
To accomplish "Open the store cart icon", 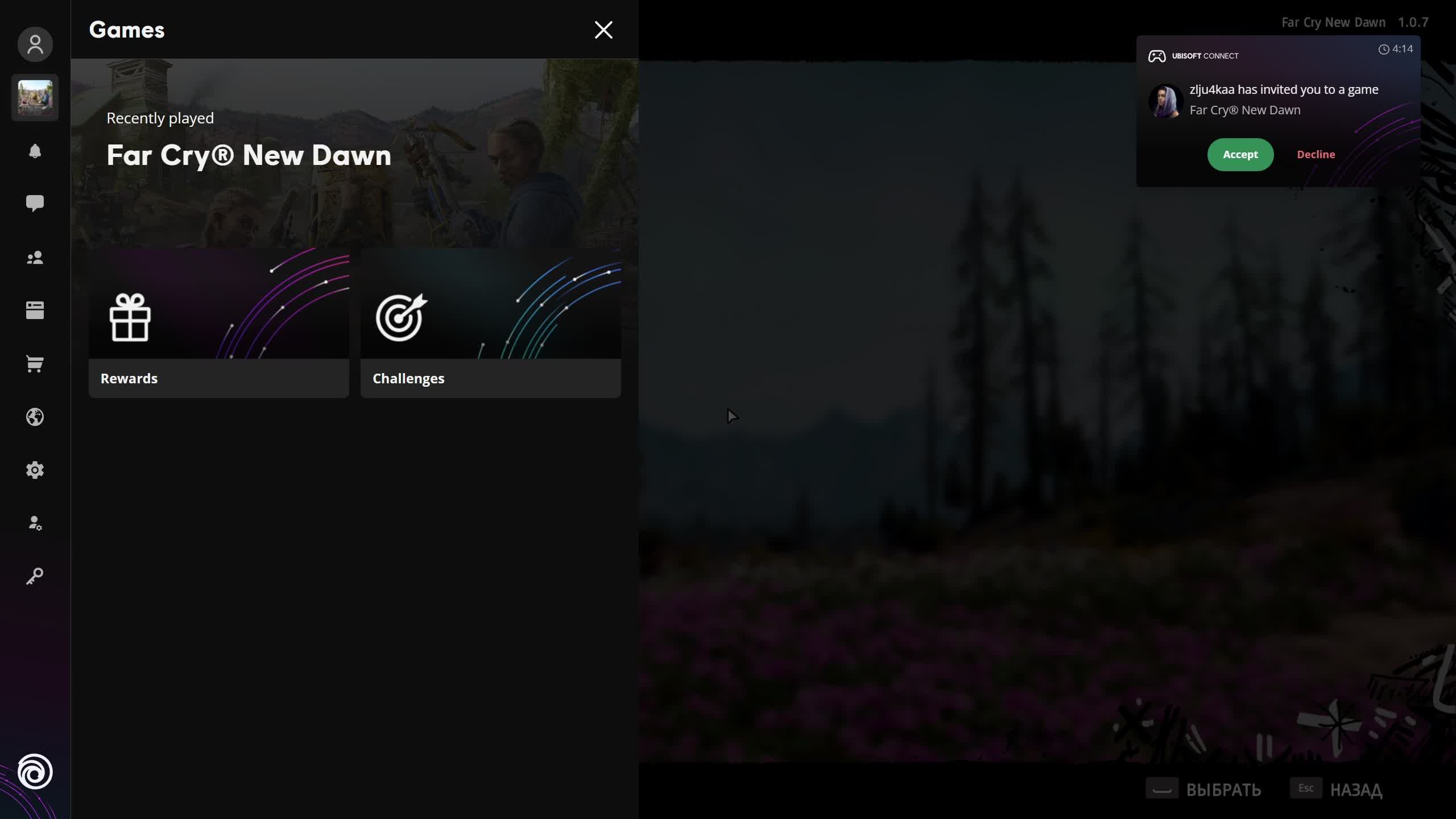I will click(x=35, y=364).
